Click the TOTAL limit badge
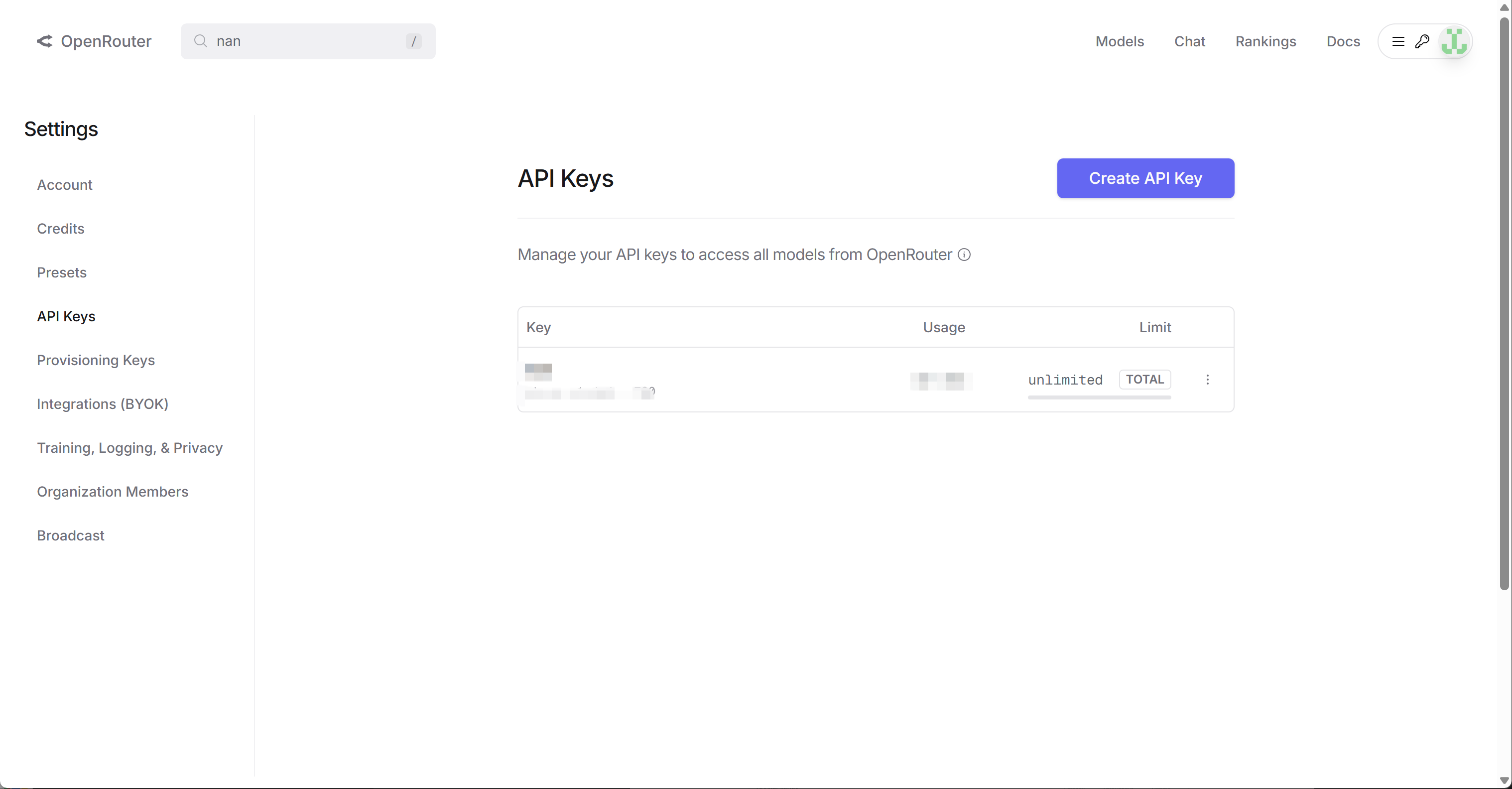The height and width of the screenshot is (789, 1512). (x=1145, y=380)
